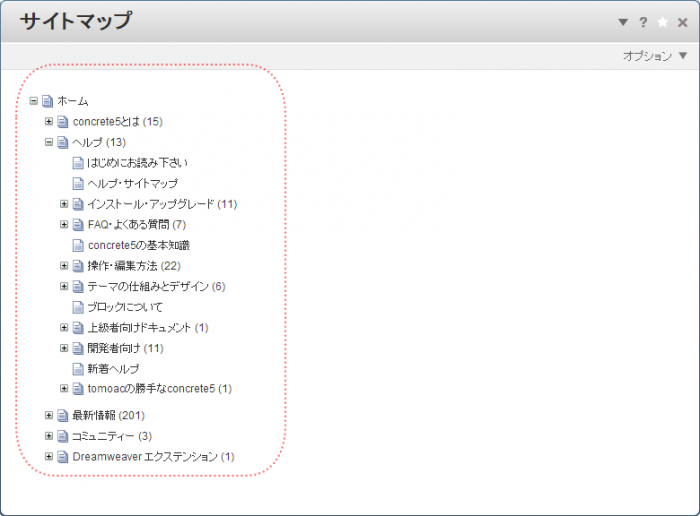700x516 pixels.
Task: Click page icon beside はじめにお読み下さい
Action: coord(78,162)
